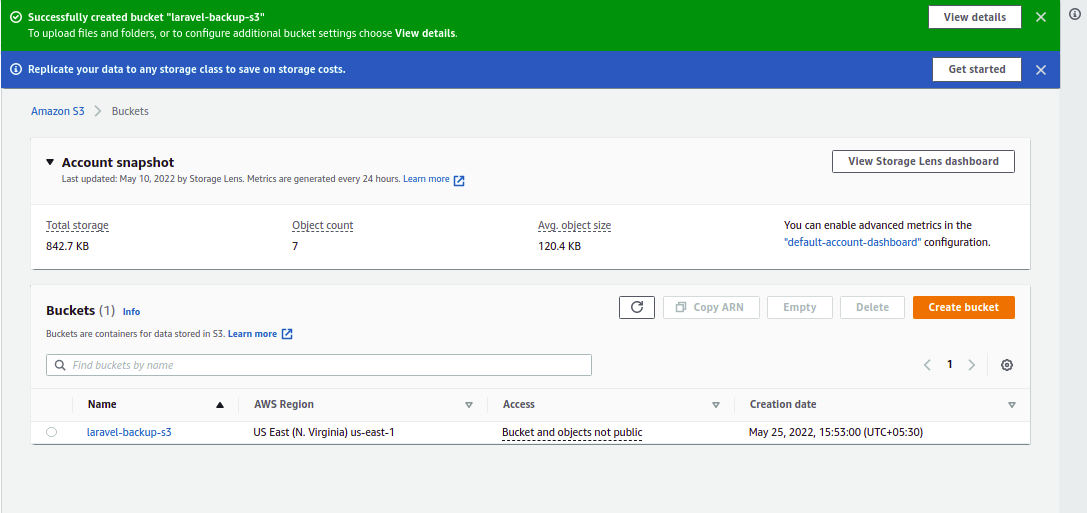1087x513 pixels.
Task: Click the Total storage metric label
Action: click(77, 225)
